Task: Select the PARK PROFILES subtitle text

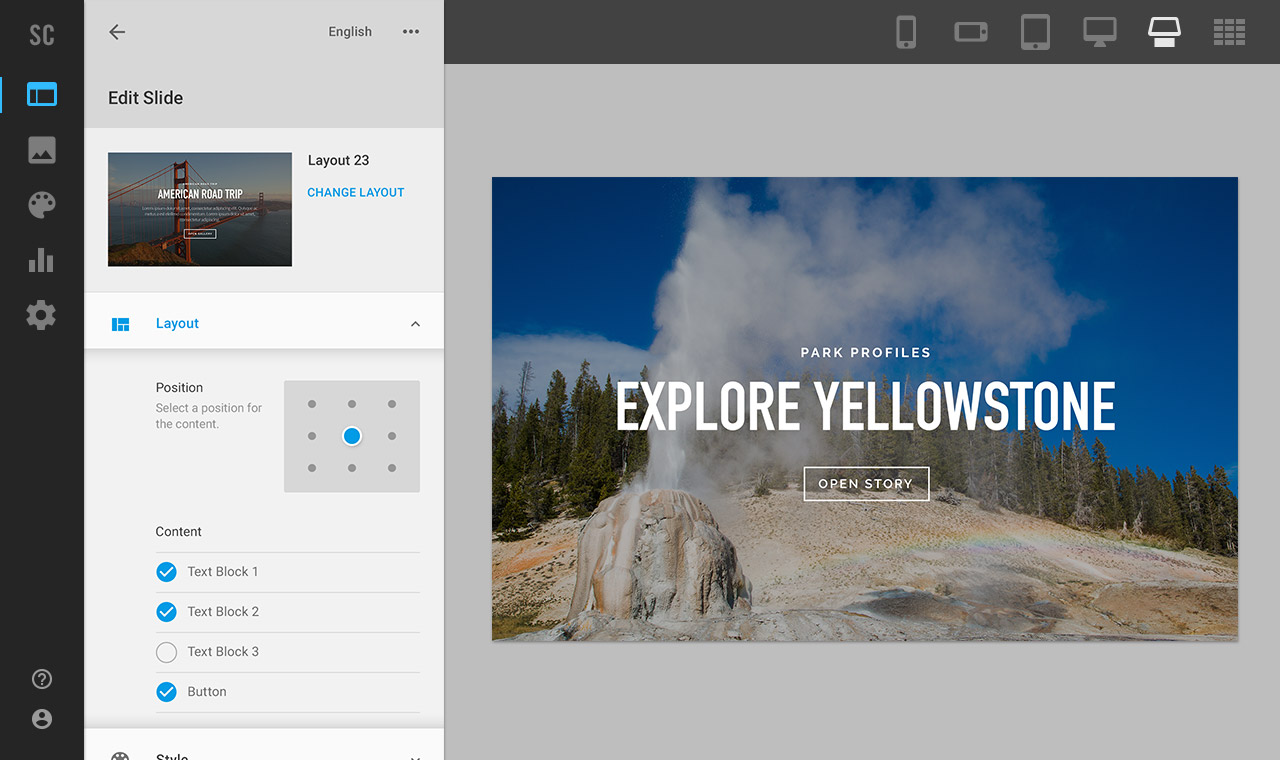Action: [x=866, y=353]
